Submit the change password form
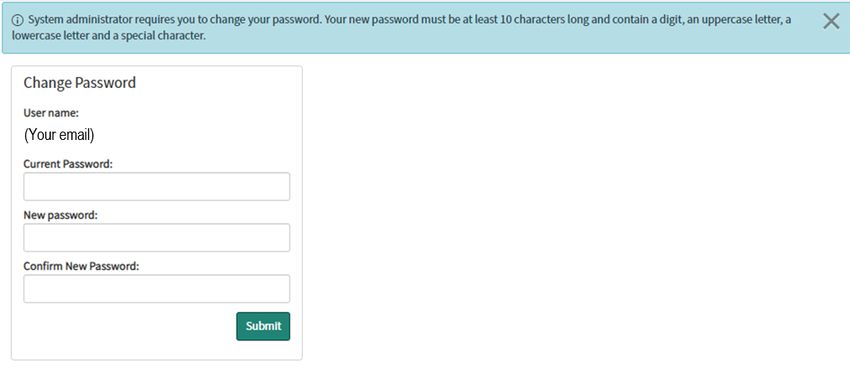 (x=263, y=326)
